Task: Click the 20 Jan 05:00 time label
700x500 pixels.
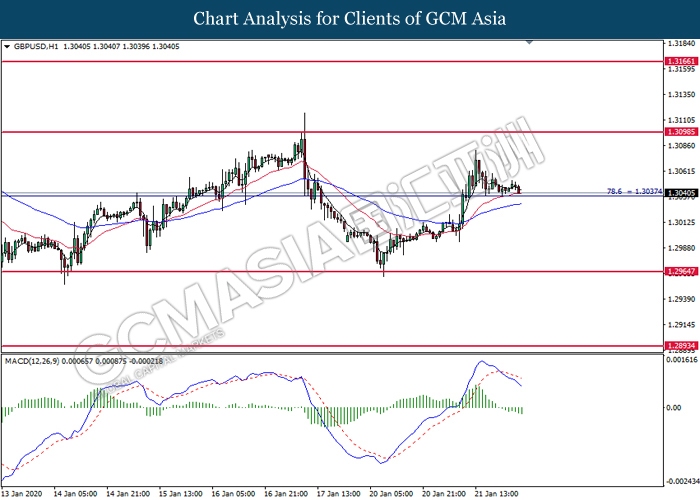Action: (x=392, y=493)
